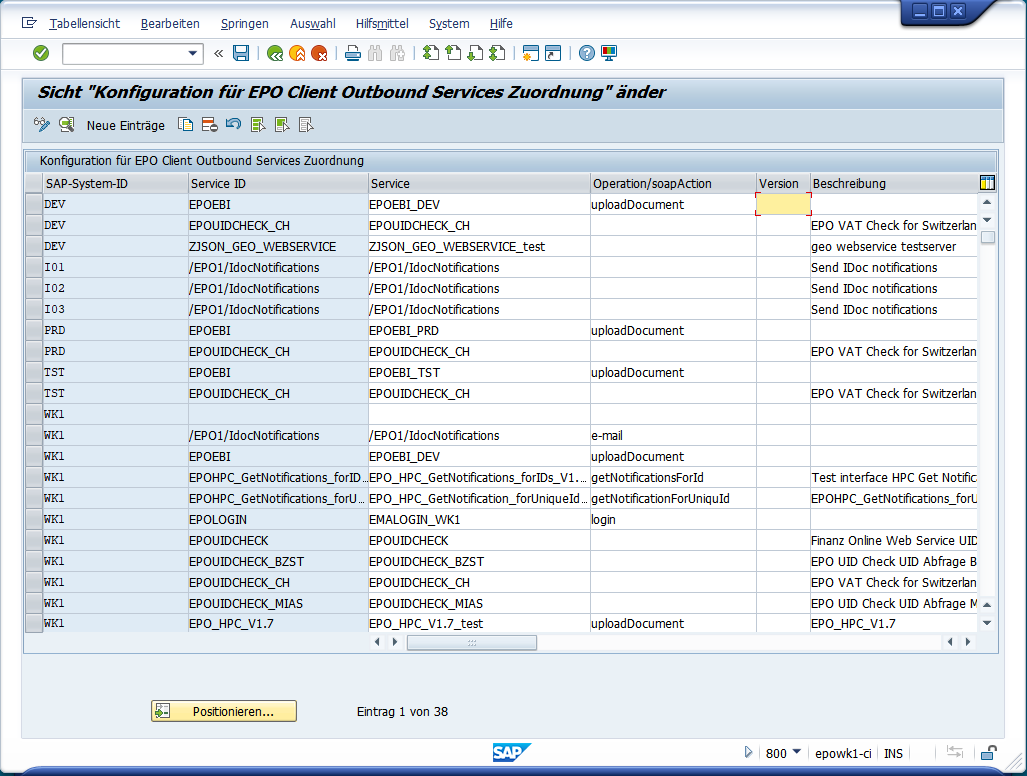1027x776 pixels.
Task: Click the getNotificationsForId operation cell
Action: (673, 477)
